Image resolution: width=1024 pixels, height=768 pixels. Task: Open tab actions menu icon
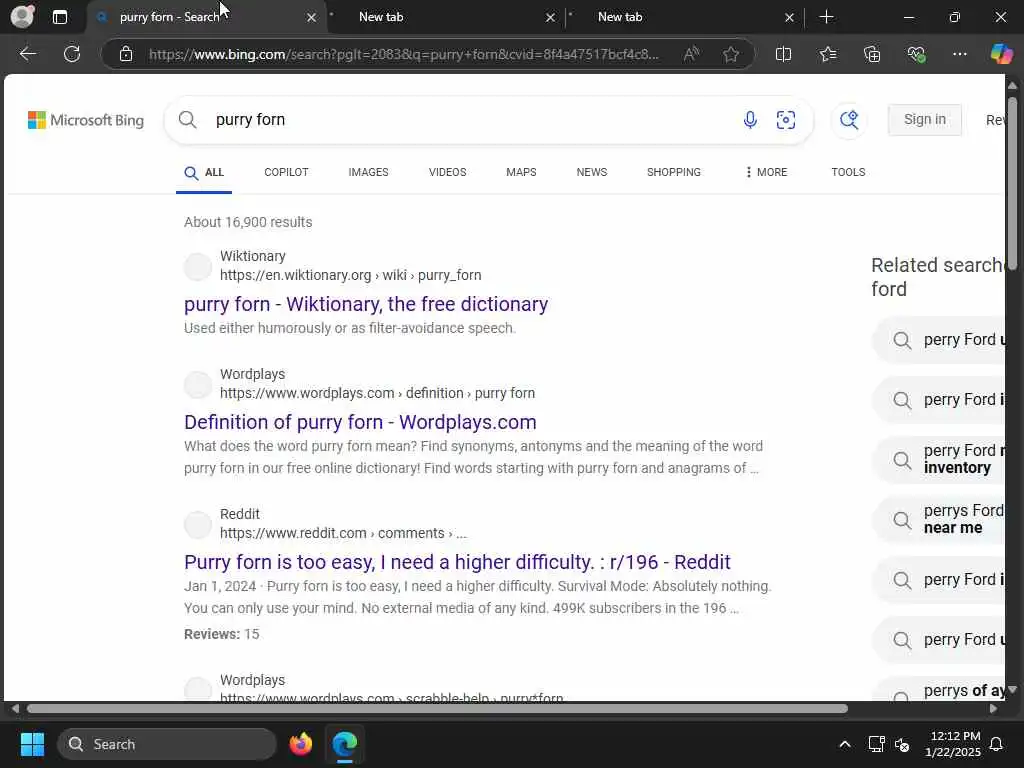[x=59, y=17]
